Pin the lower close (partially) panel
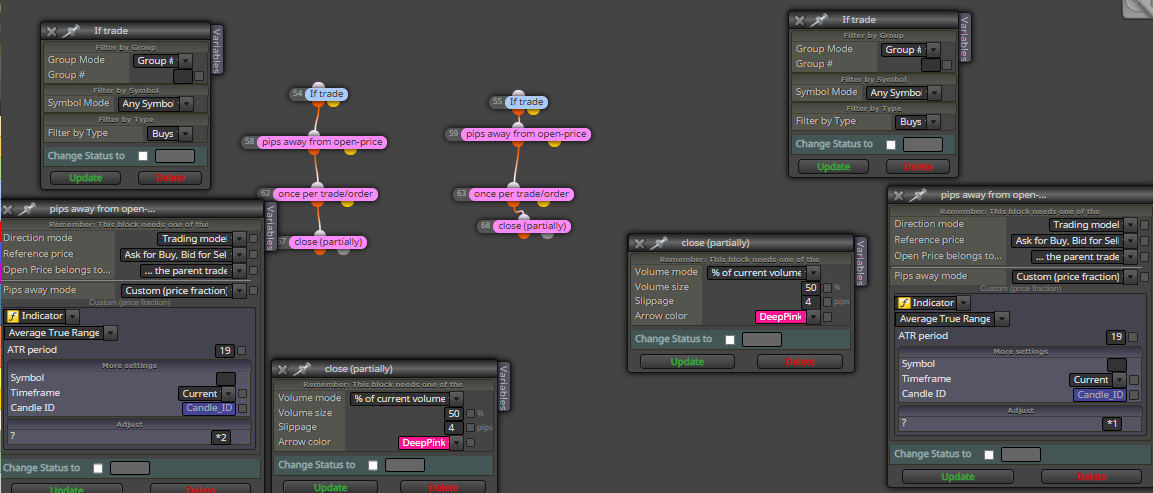 point(301,369)
